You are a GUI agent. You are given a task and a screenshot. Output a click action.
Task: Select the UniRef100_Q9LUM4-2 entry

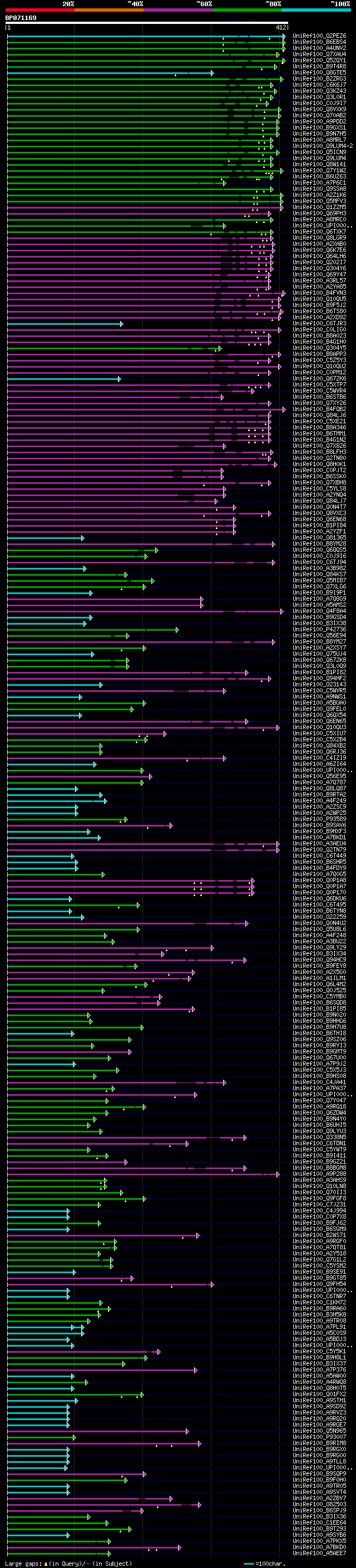coord(323,146)
